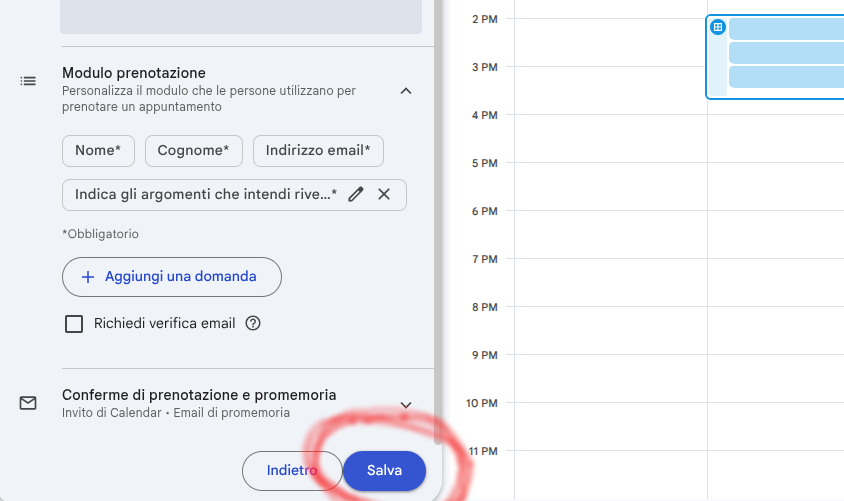
Task: Click the Modulo prenotazione list icon
Action: tap(28, 81)
